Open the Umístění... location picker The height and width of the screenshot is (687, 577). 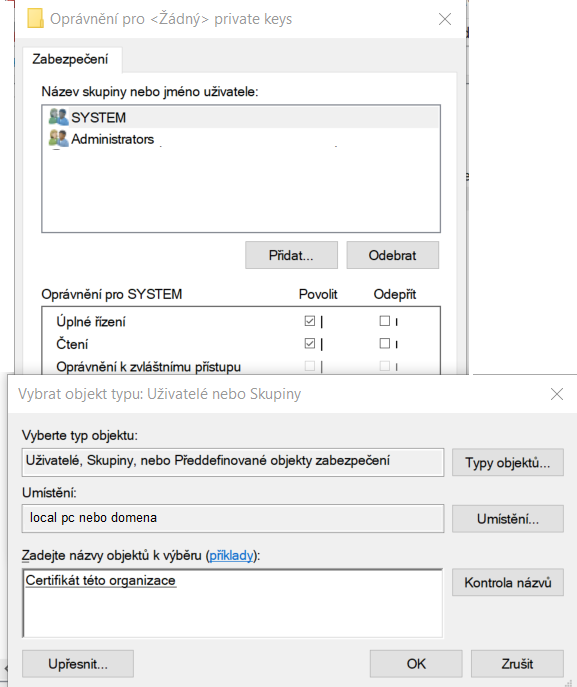click(x=508, y=519)
